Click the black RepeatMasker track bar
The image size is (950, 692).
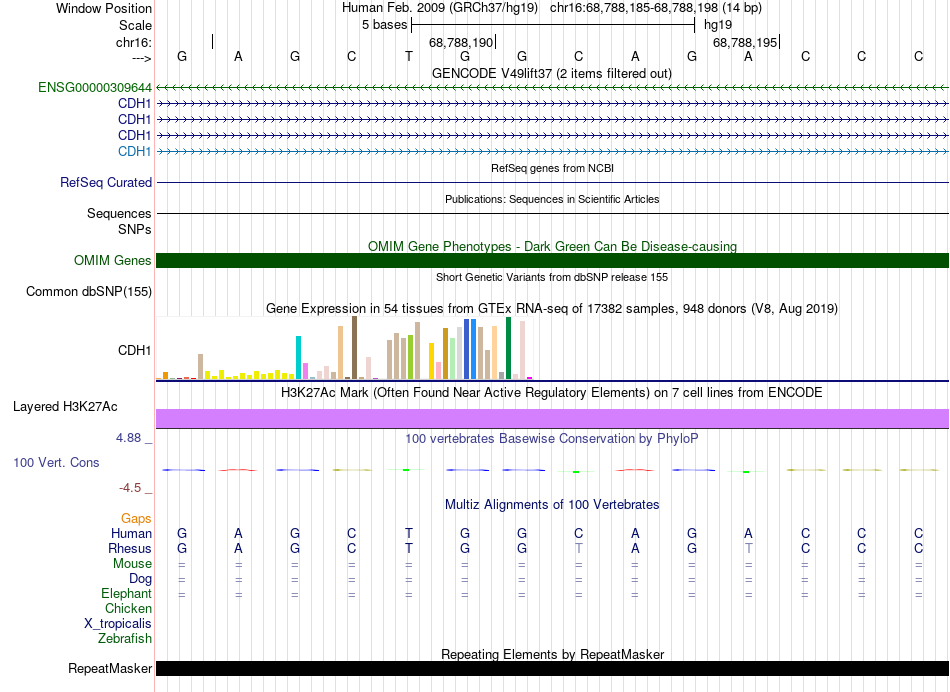552,668
